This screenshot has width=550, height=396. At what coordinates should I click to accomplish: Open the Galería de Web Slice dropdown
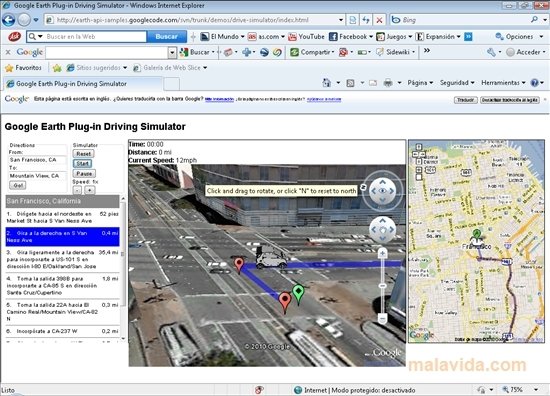click(205, 68)
